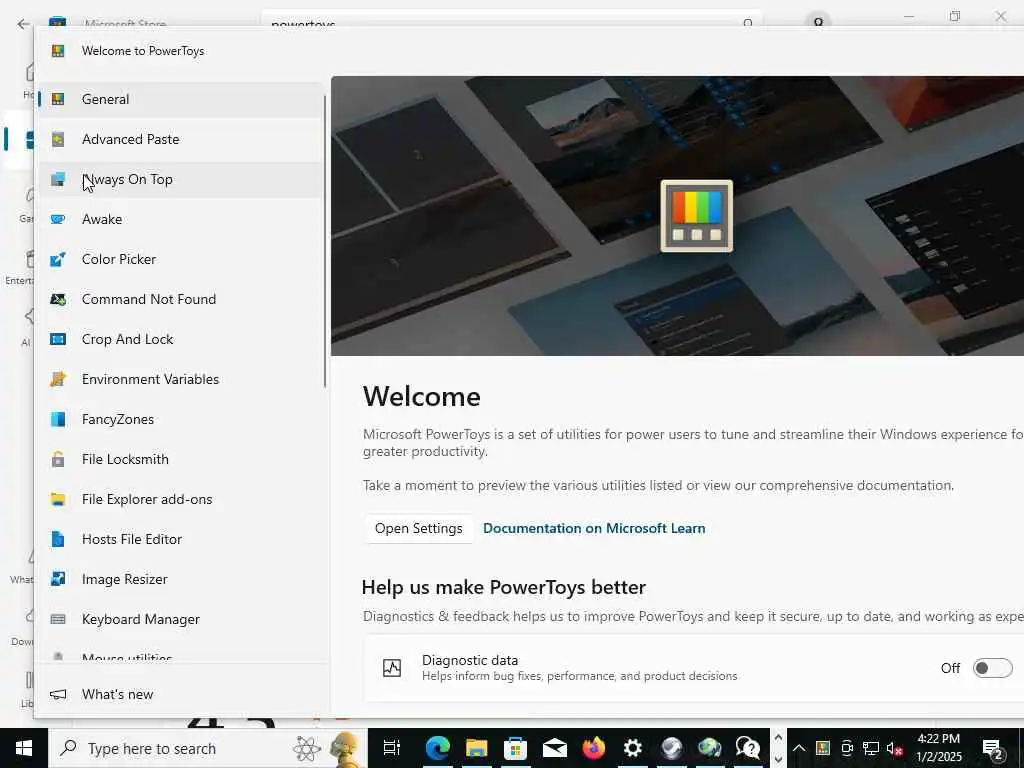Viewport: 1024px width, 768px height.
Task: Click Microsoft Store back arrow
Action: (x=24, y=24)
